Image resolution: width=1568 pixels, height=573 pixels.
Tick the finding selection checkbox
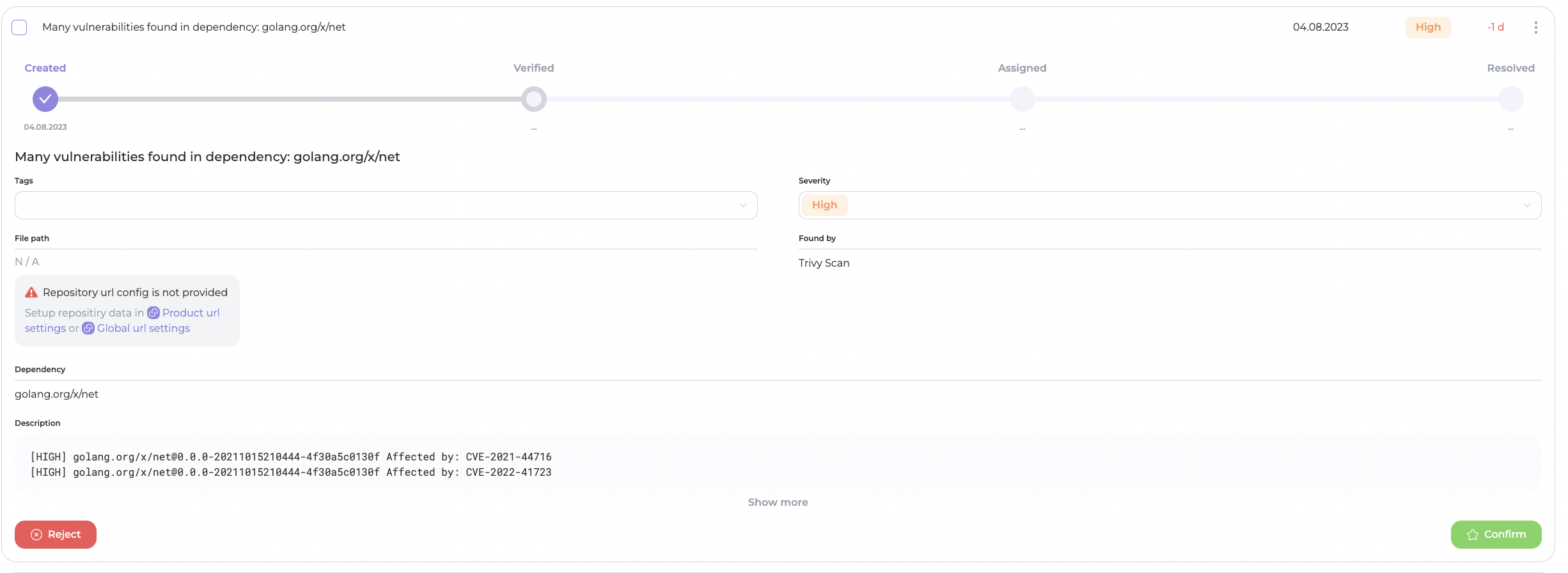click(x=19, y=27)
